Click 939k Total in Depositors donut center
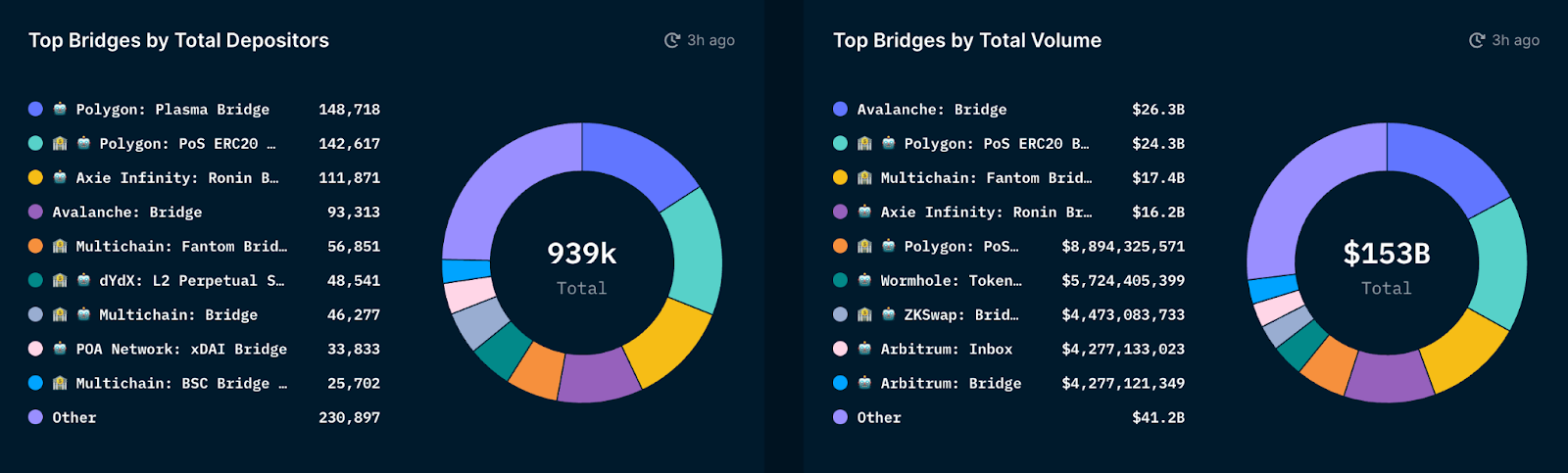This screenshot has height=473, width=1568. 582,267
